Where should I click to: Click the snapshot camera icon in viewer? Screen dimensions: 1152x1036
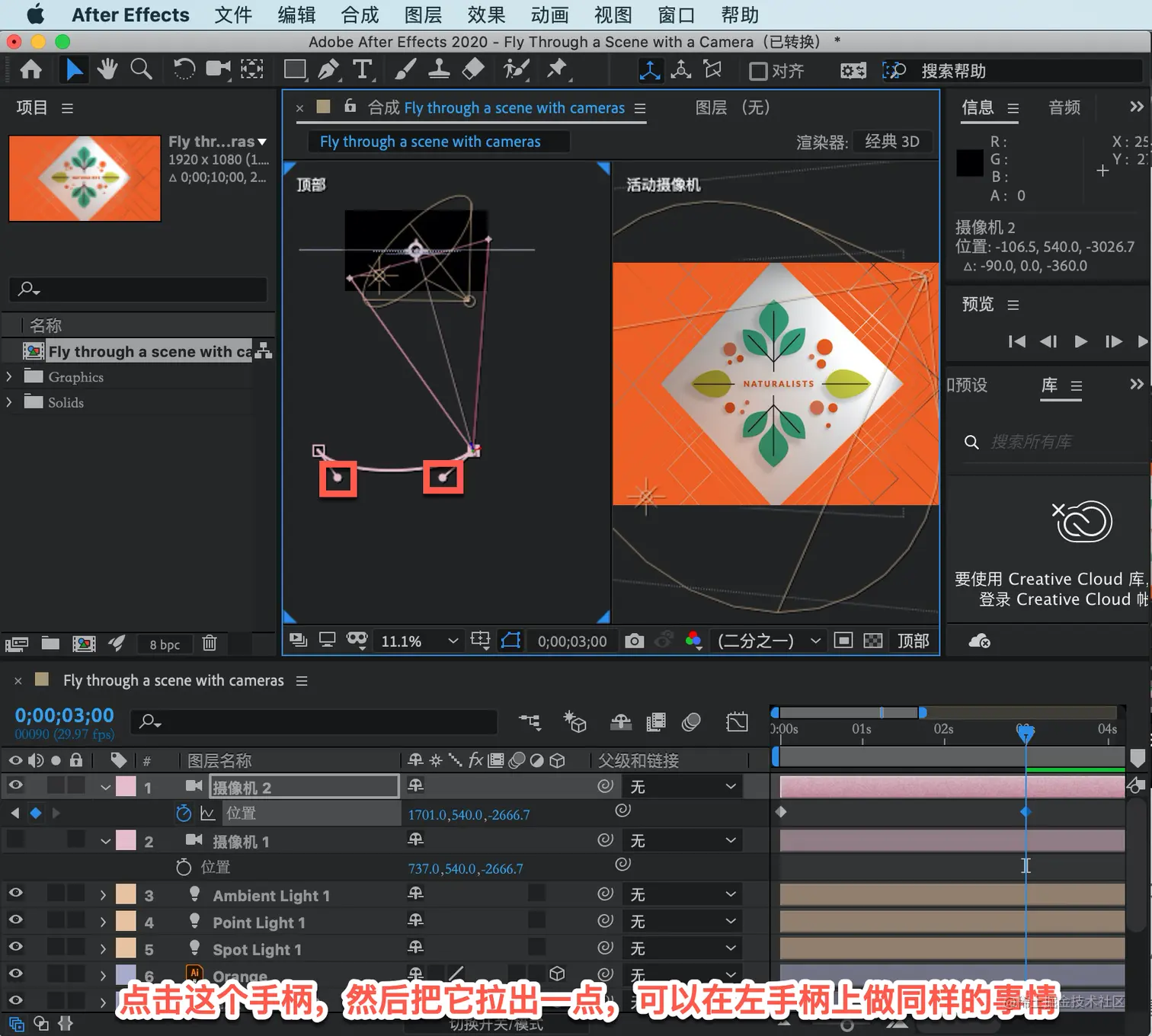[x=634, y=641]
